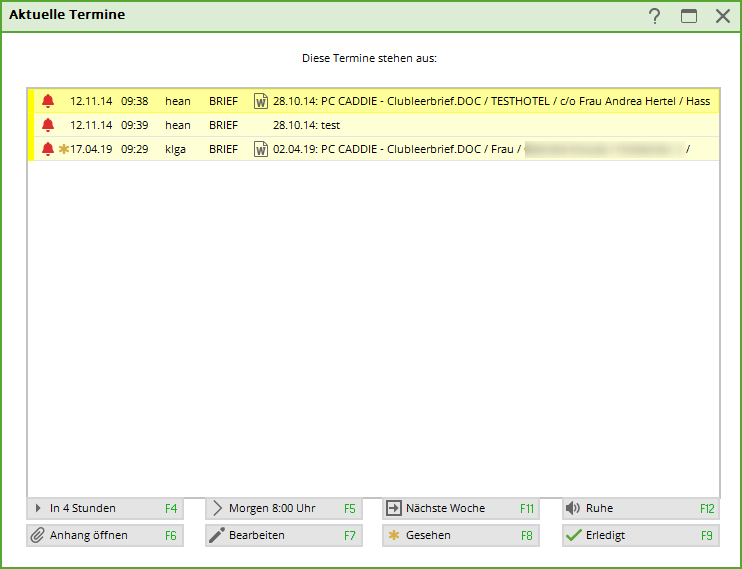The image size is (742, 569).
Task: Close the Aktuelle Termine dialog
Action: click(722, 16)
